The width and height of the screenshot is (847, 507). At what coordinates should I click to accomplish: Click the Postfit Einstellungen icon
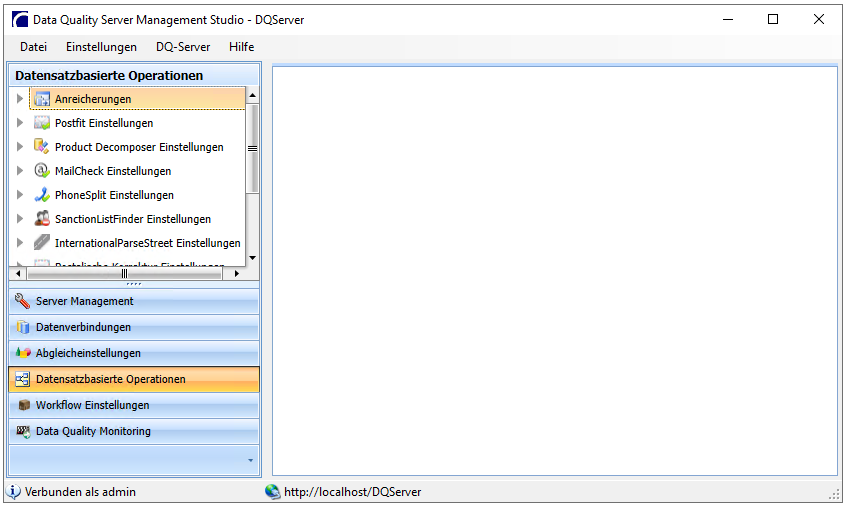coord(42,123)
